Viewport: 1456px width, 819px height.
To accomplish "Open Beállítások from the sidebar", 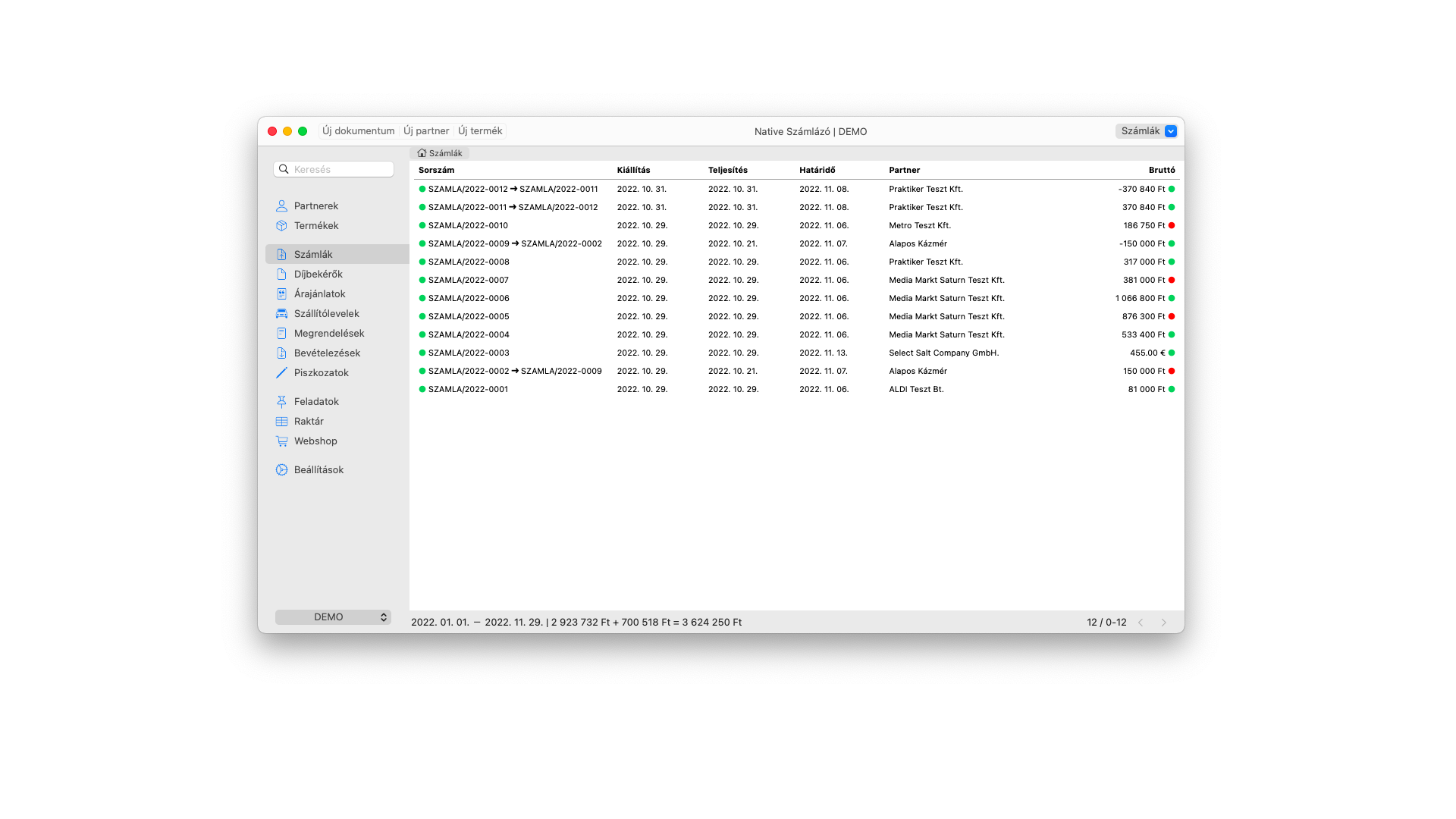I will pyautogui.click(x=319, y=469).
